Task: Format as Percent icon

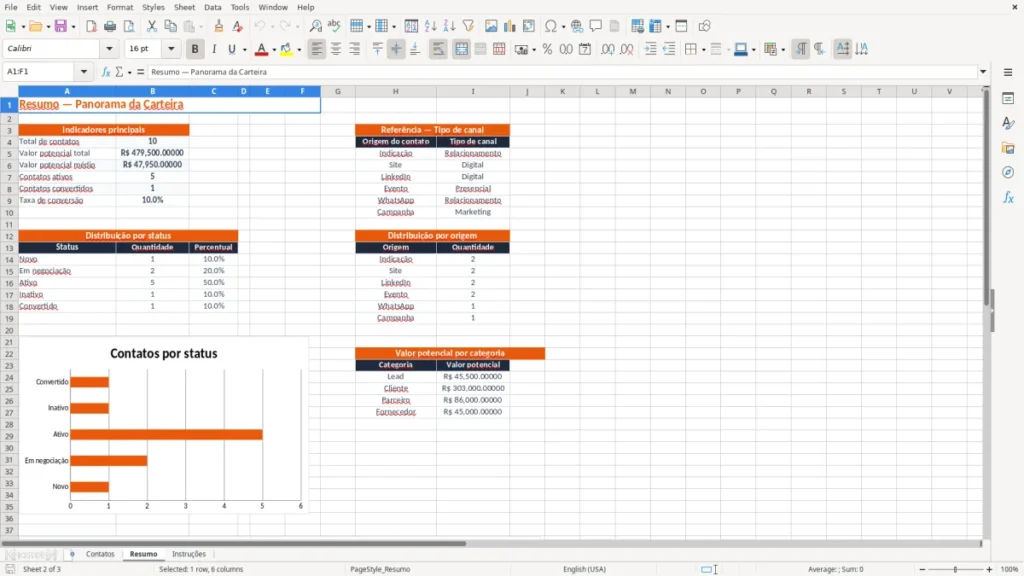Action: pos(547,49)
